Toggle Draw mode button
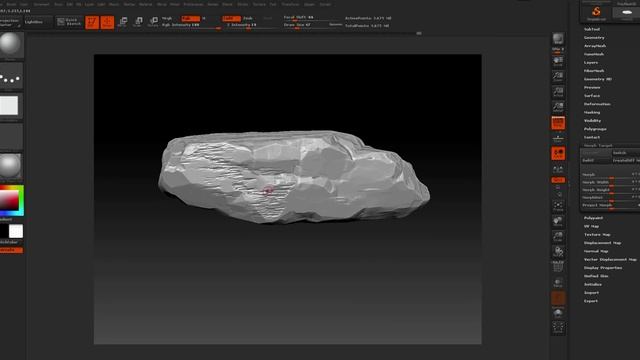The image size is (640, 360). pos(107,22)
